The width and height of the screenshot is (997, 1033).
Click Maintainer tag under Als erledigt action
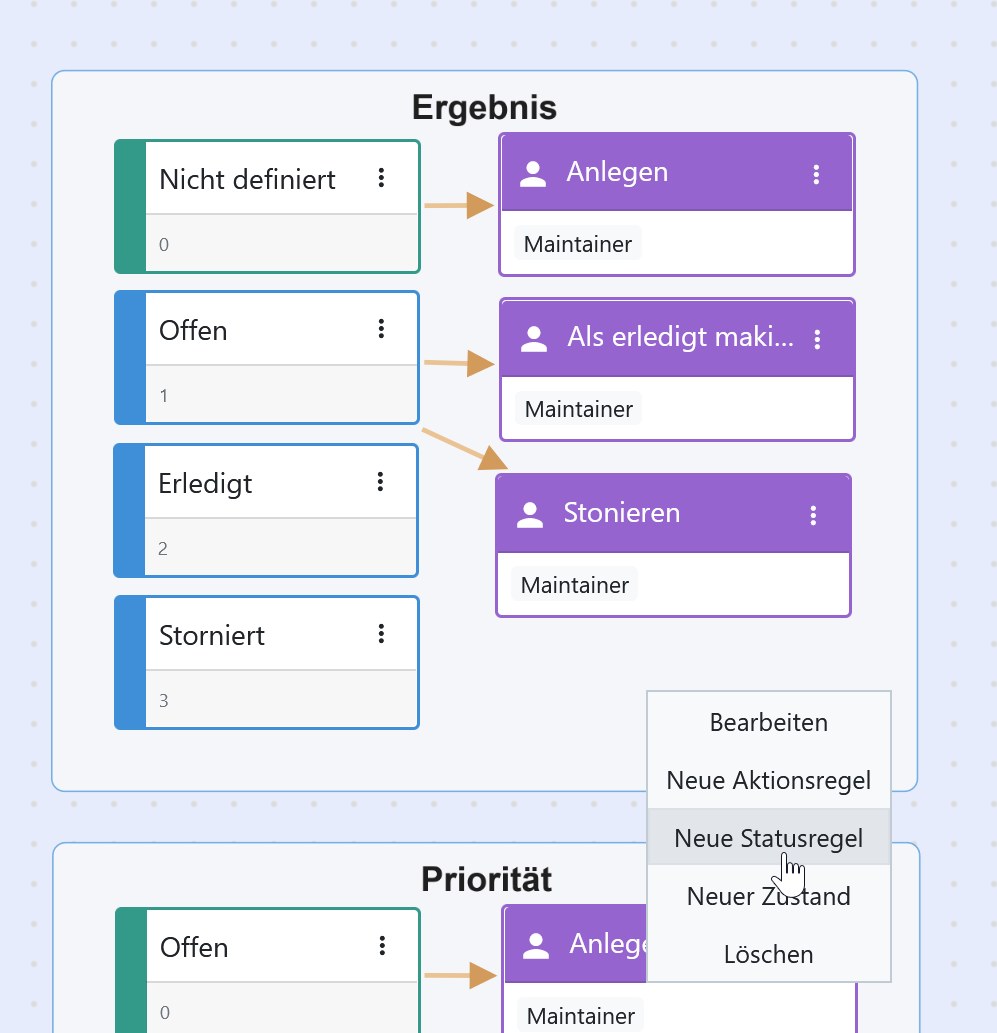point(579,408)
